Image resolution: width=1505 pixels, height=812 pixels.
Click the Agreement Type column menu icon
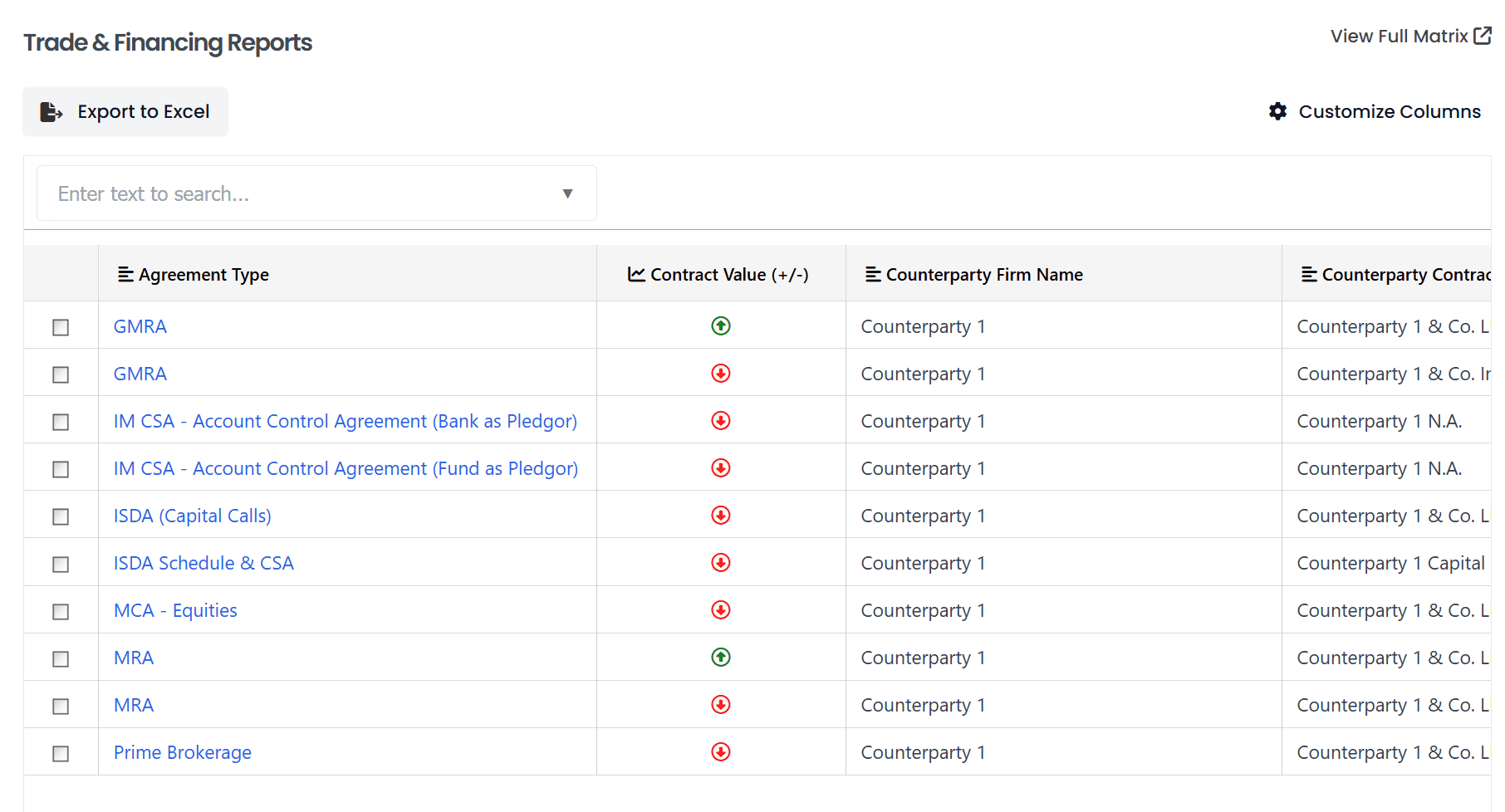coord(125,275)
